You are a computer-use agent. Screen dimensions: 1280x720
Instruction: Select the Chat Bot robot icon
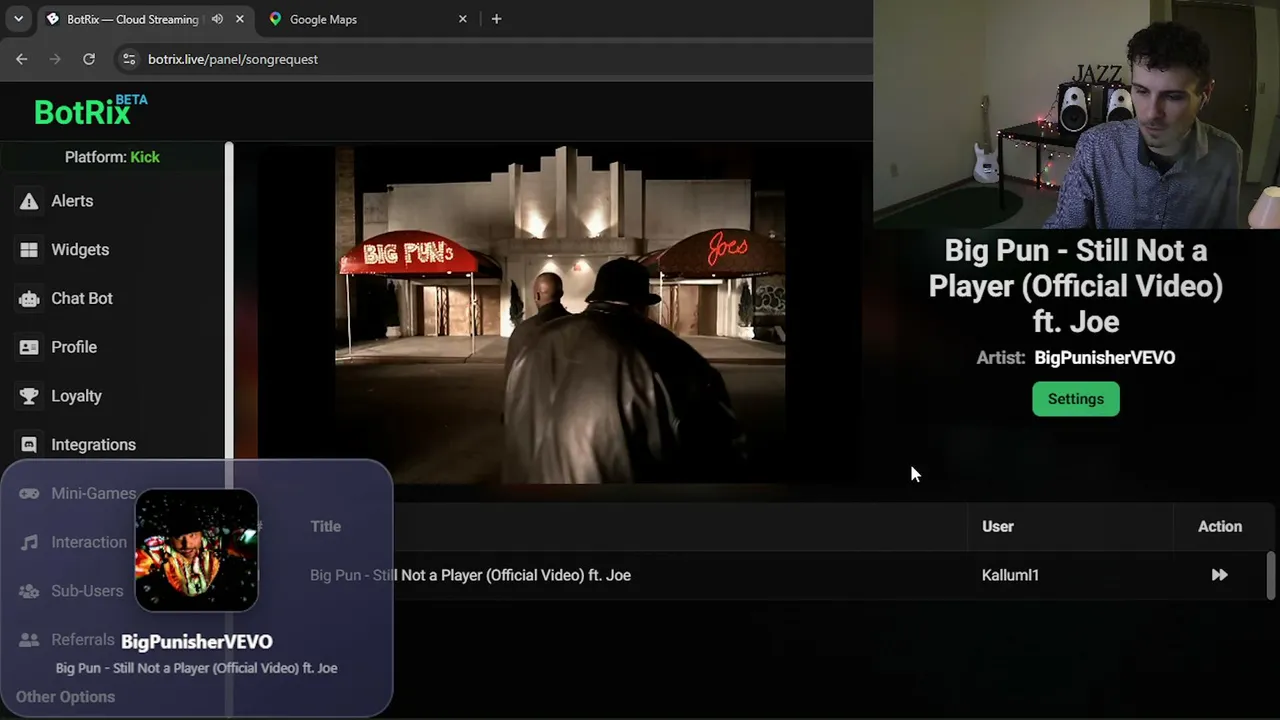click(x=29, y=299)
